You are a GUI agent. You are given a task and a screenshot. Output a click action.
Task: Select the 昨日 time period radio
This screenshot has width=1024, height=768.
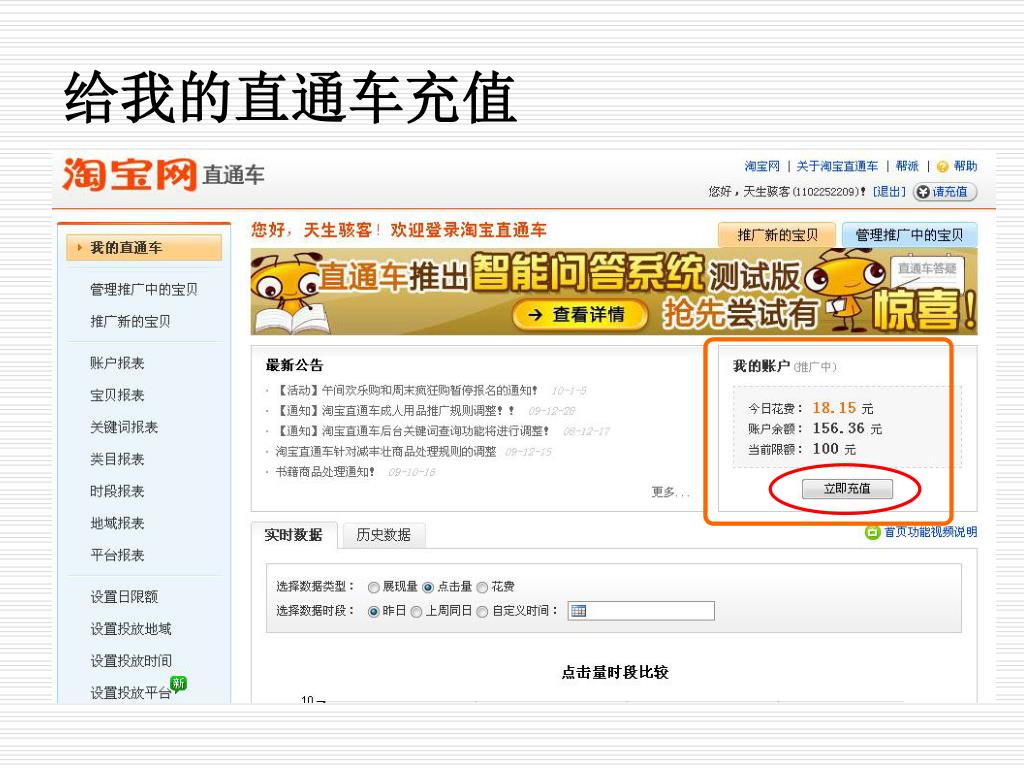tap(374, 612)
